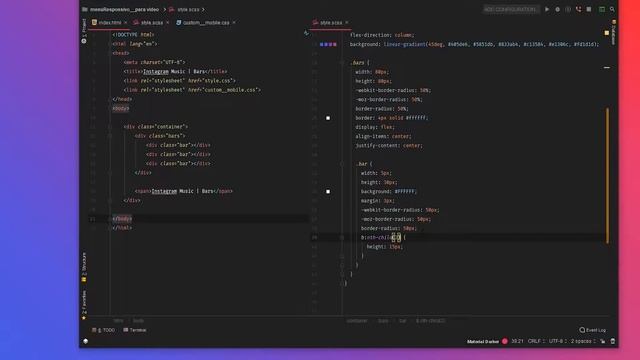Click the <span> Instagram Music | Bars line
640x360 pixels.
click(184, 191)
